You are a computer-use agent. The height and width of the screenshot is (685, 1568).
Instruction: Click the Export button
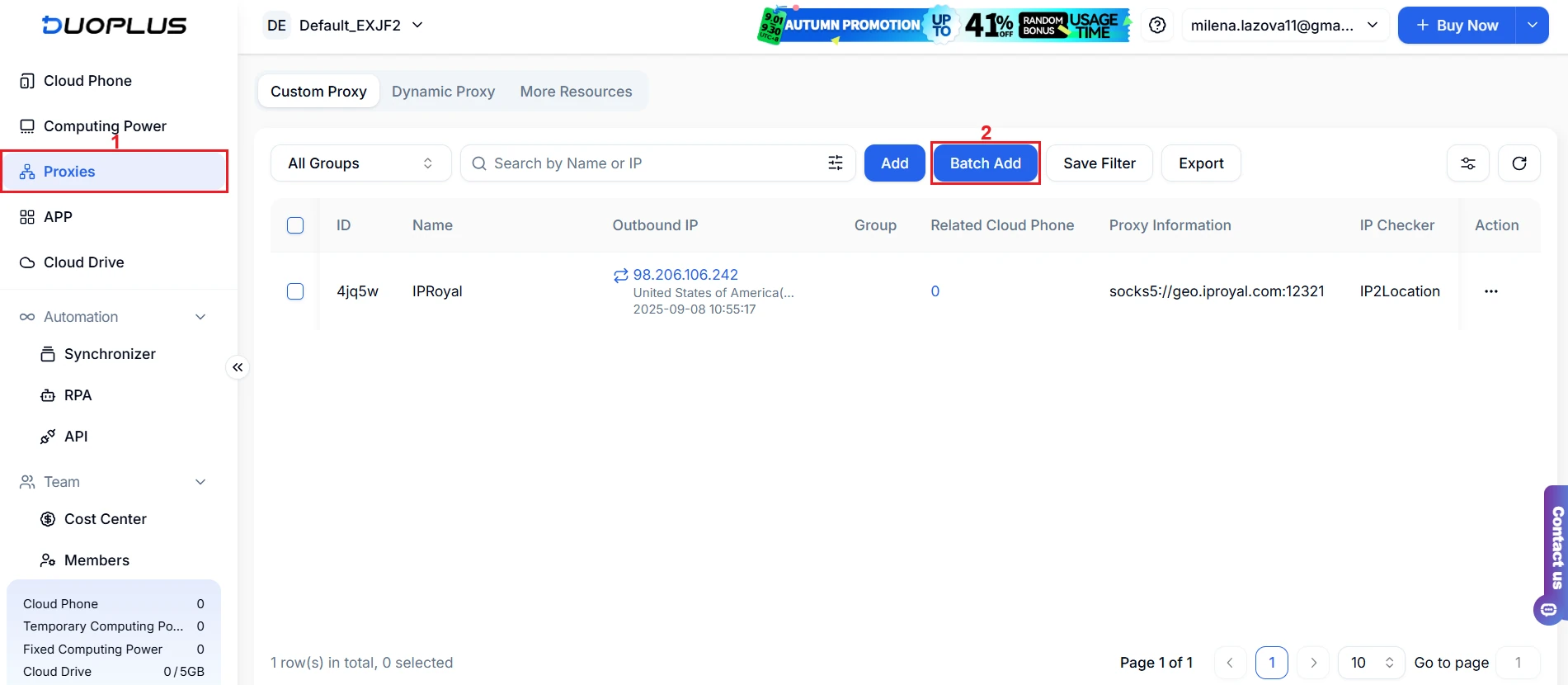[1200, 163]
